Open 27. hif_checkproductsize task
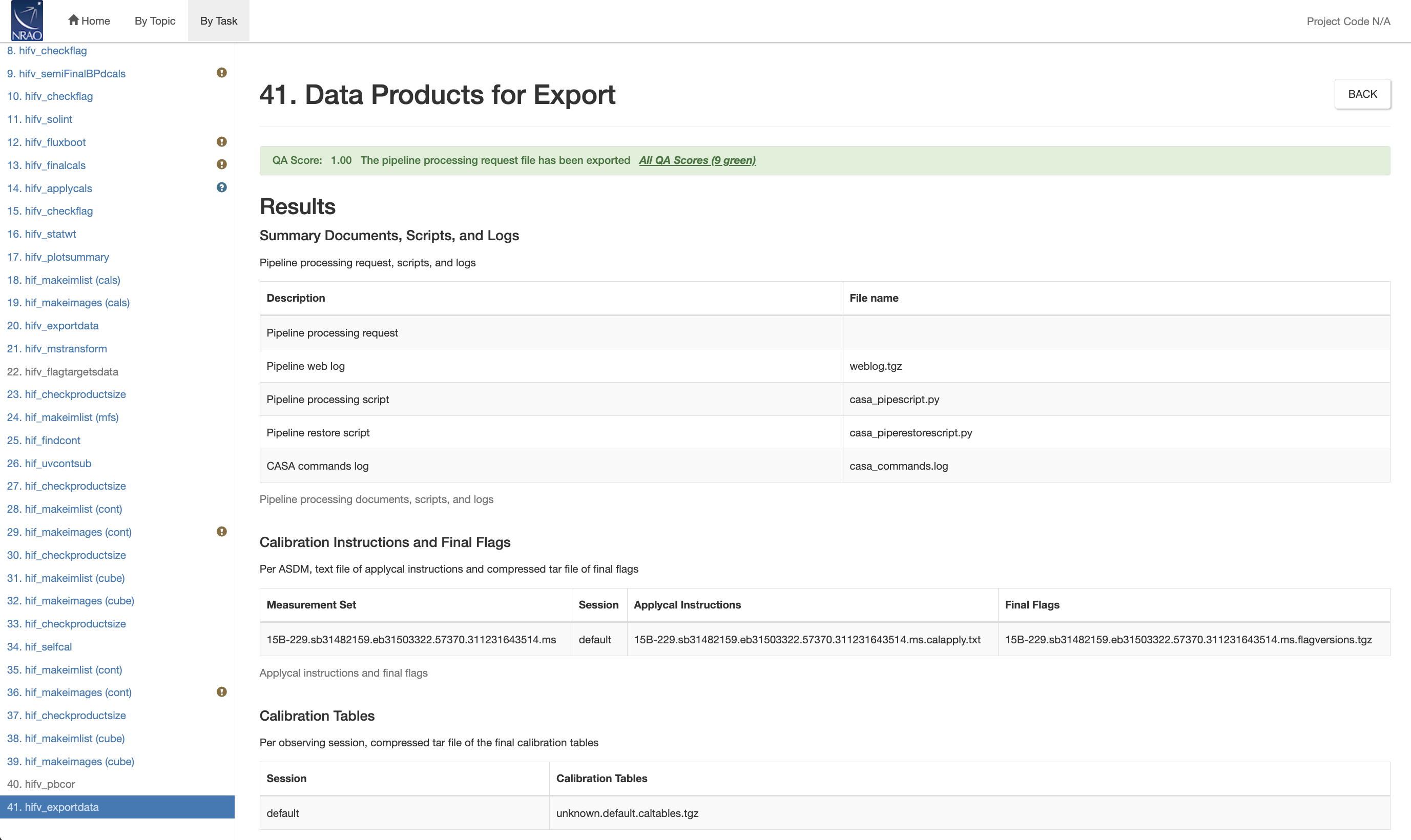1411x840 pixels. coord(66,486)
